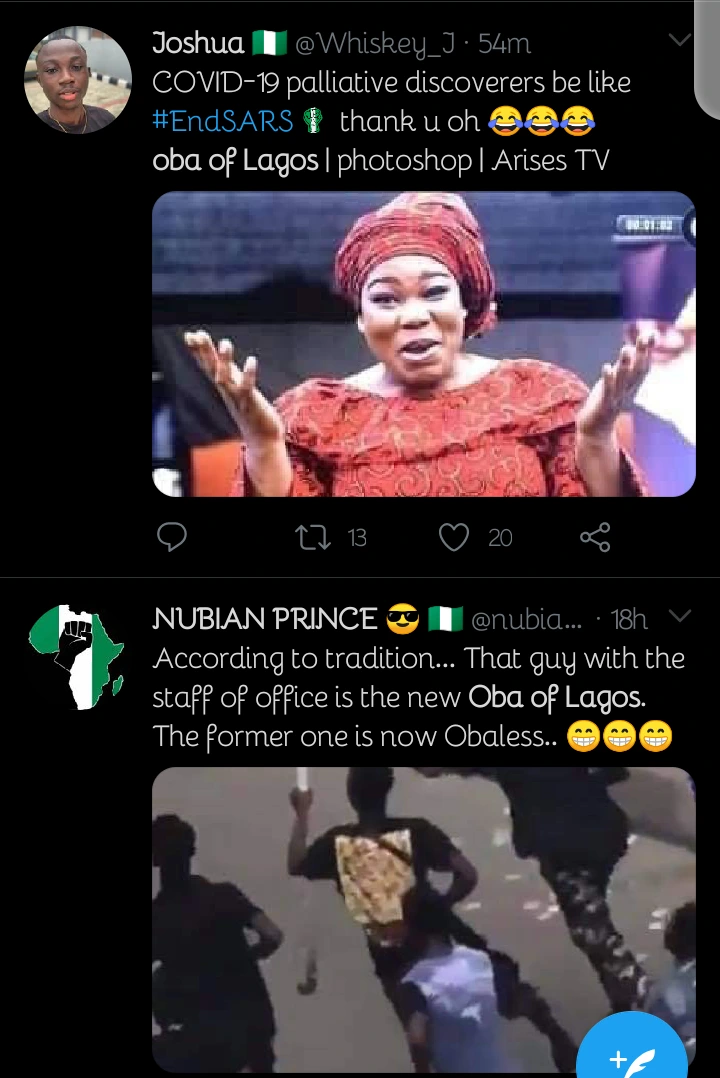Like Joshua's tweet with heart icon

tap(454, 538)
